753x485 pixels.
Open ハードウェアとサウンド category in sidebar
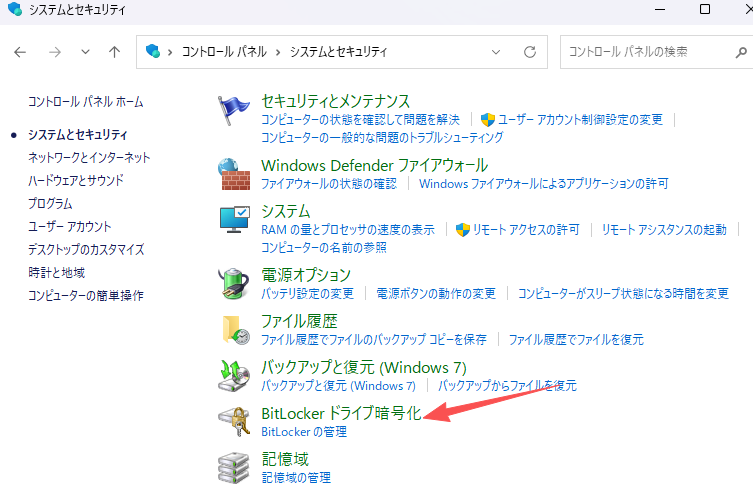(76, 181)
